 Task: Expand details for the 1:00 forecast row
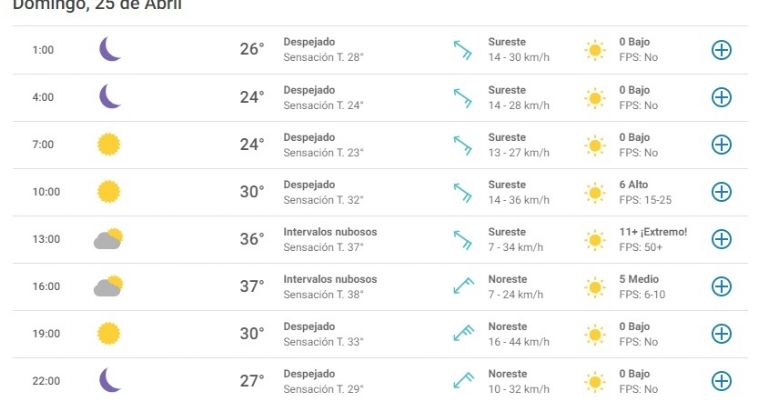click(x=721, y=50)
